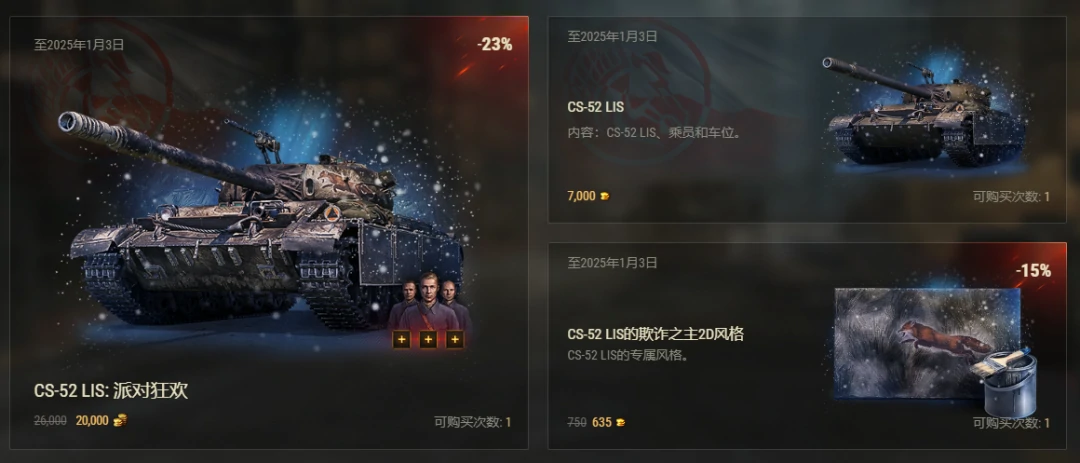
Task: Open the CS-52 LIS tank offer title
Action: pyautogui.click(x=596, y=107)
